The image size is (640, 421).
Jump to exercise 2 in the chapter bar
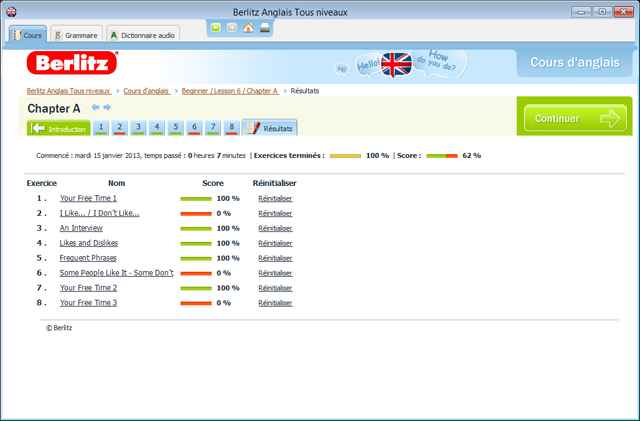coord(119,128)
